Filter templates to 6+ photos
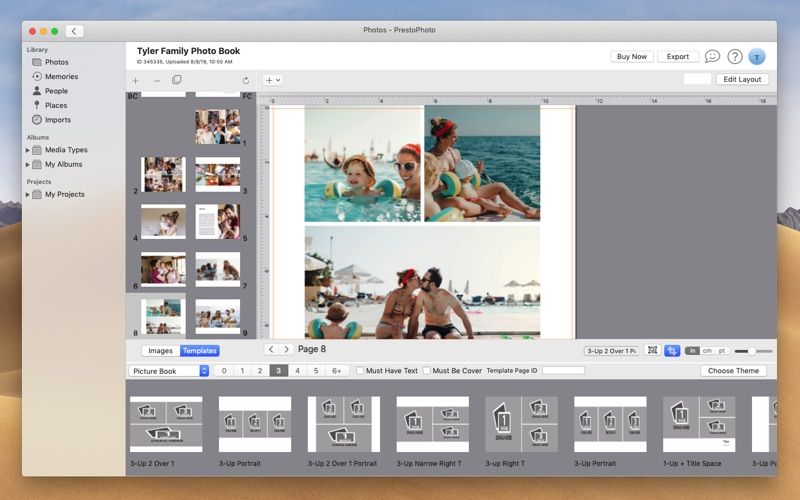 [x=337, y=371]
